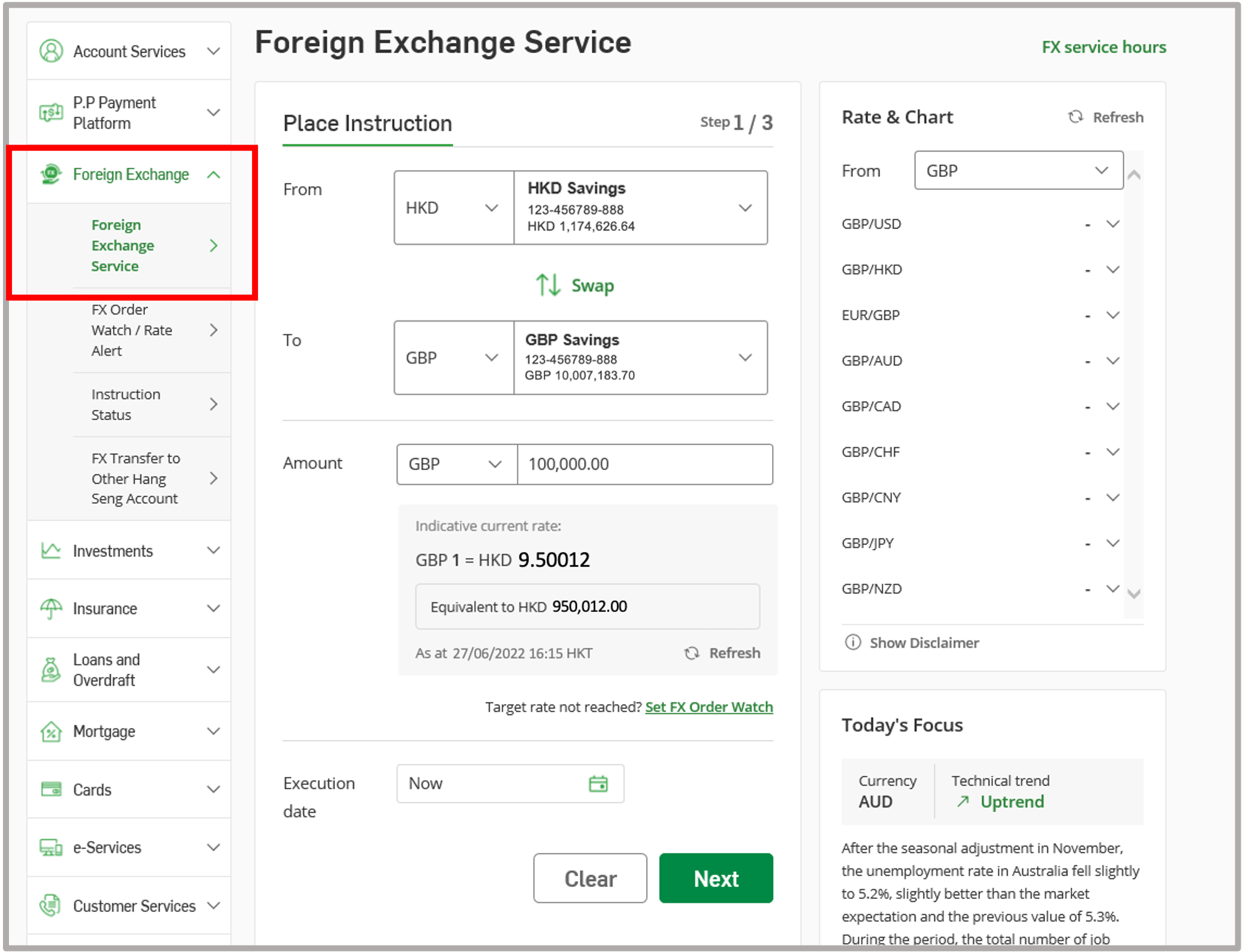The width and height of the screenshot is (1242, 952).
Task: Click the Swap arrows icon
Action: pos(548,285)
